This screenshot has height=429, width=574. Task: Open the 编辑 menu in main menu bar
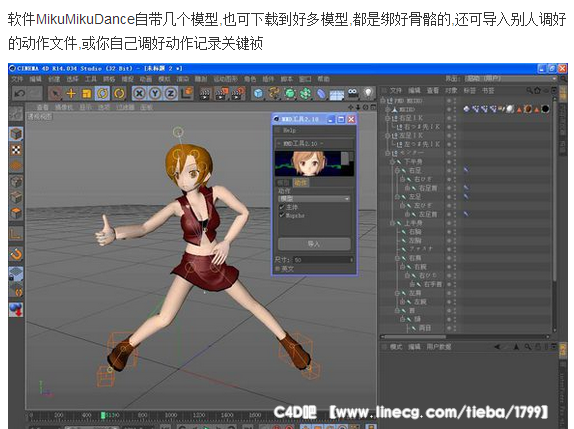coord(36,79)
